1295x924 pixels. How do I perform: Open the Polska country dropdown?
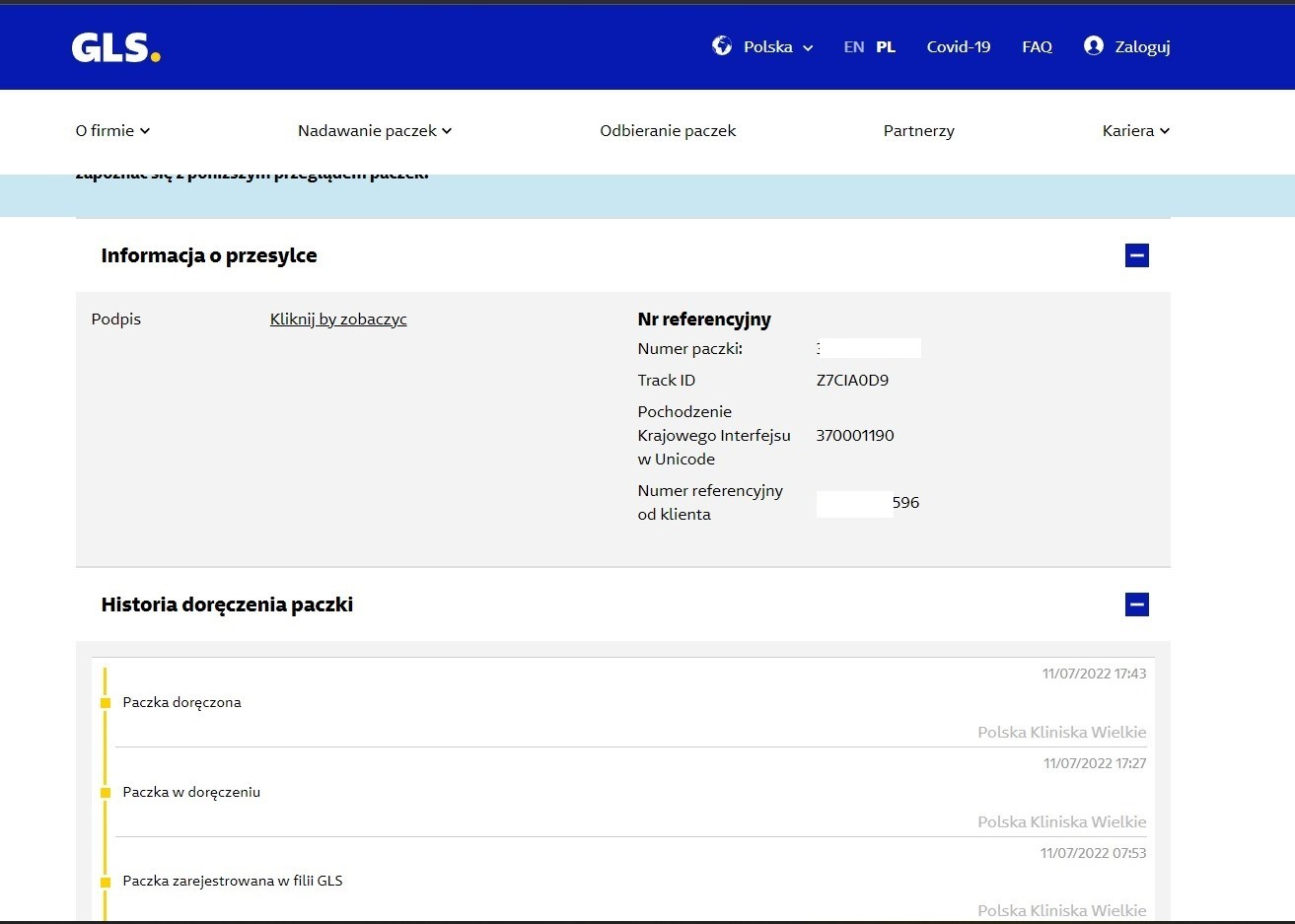click(x=777, y=46)
